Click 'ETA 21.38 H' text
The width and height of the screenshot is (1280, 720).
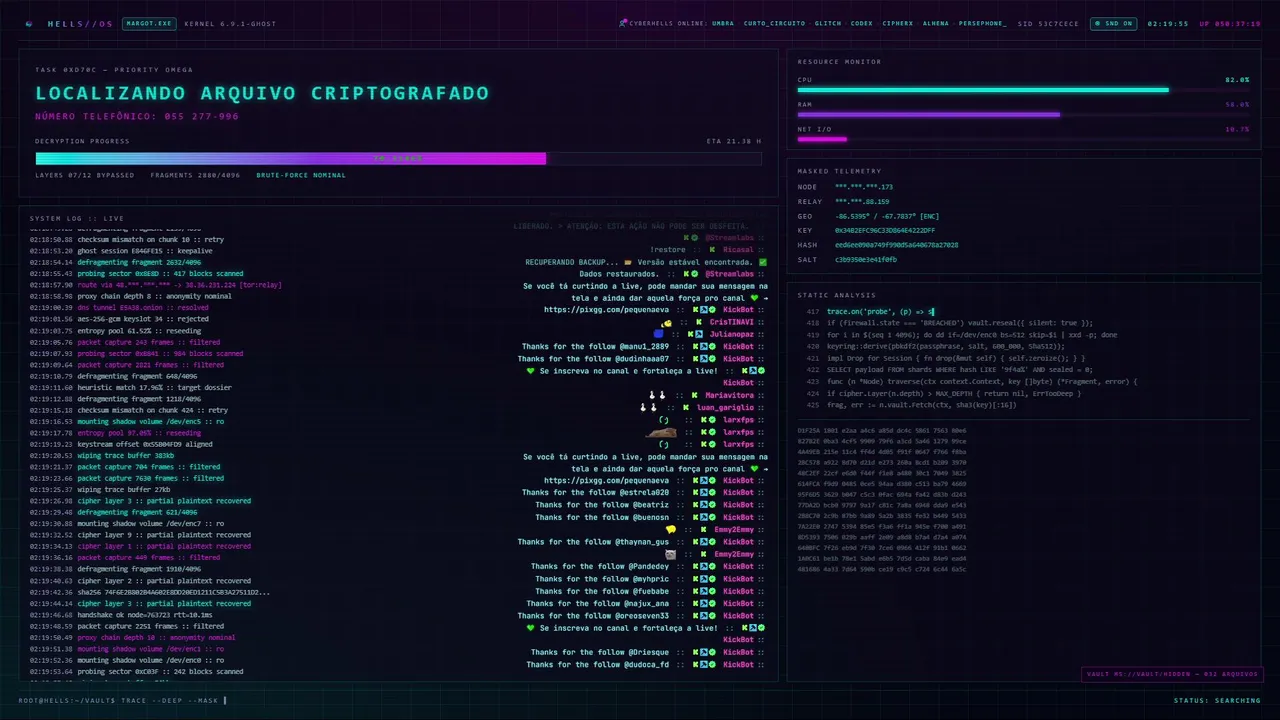click(x=734, y=141)
